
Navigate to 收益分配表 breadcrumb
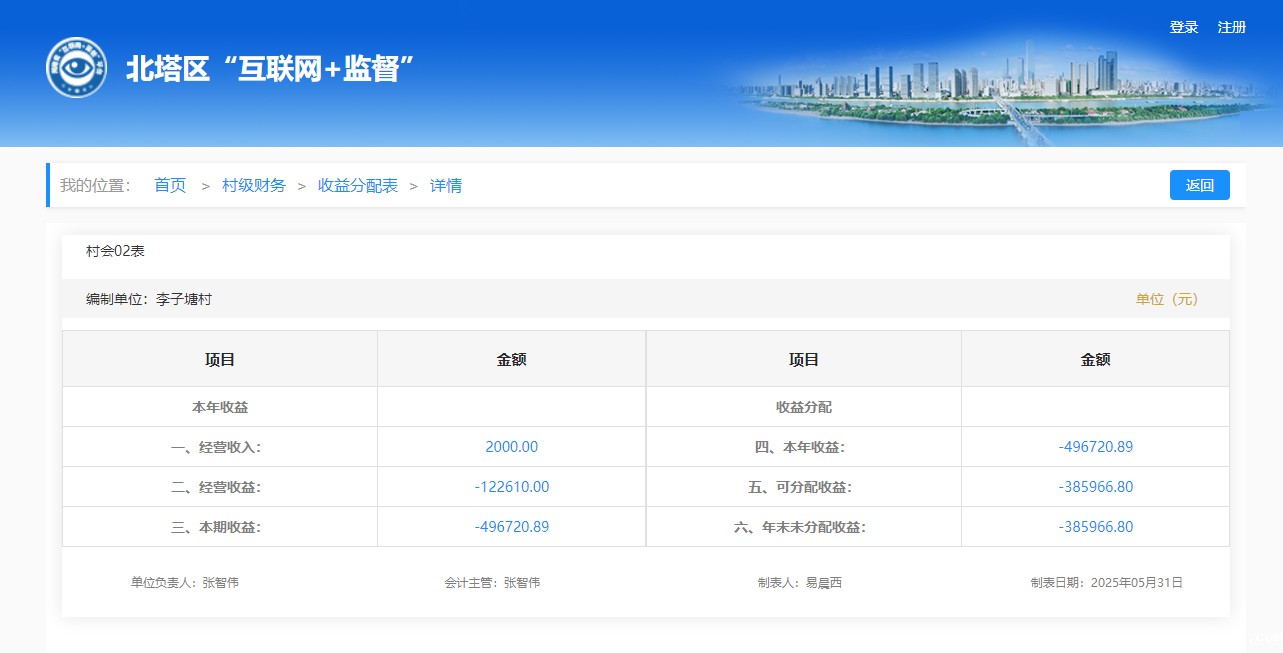pos(358,185)
